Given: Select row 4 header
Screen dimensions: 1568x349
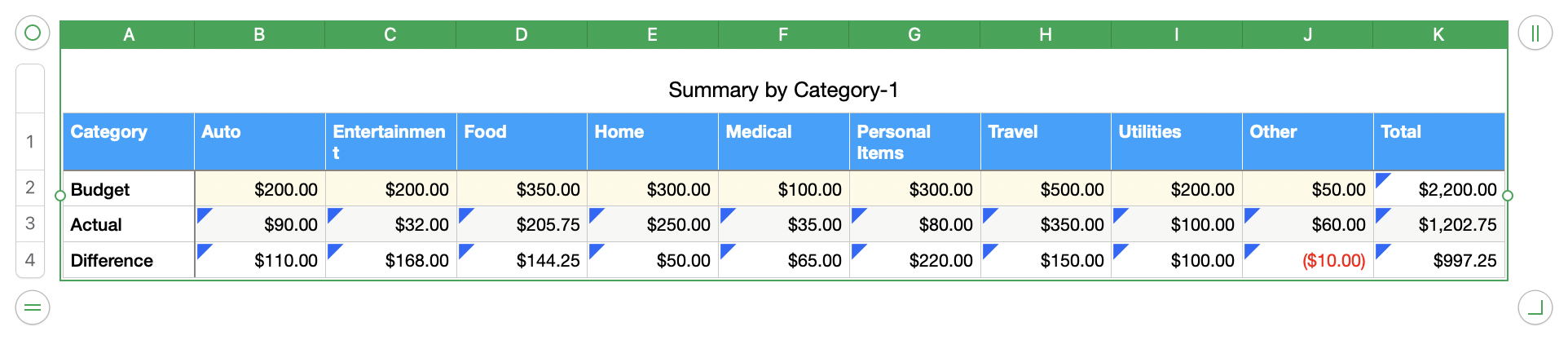Looking at the screenshot, I should pyautogui.click(x=30, y=260).
